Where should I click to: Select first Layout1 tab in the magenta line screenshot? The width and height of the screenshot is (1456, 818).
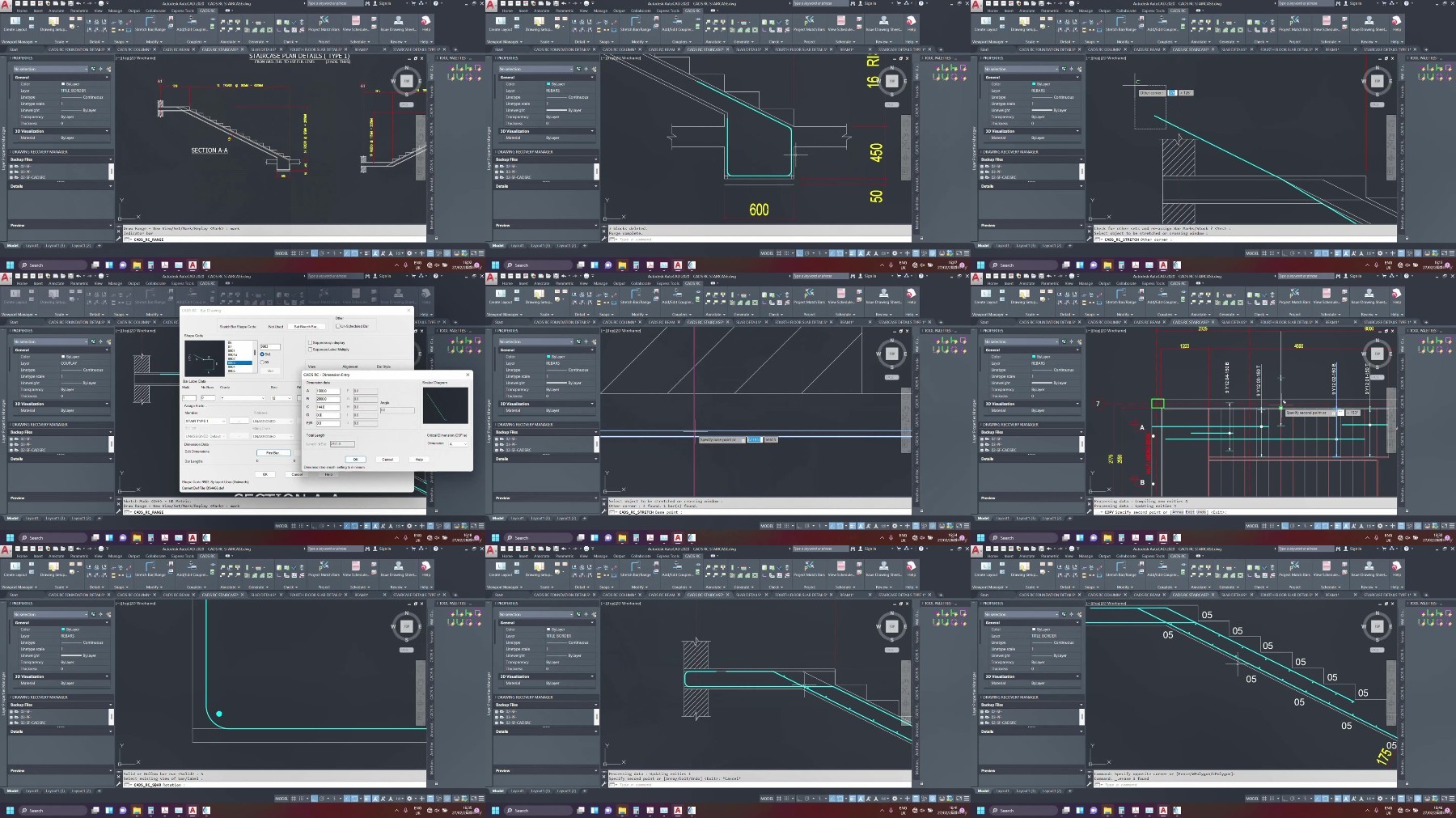pos(518,518)
